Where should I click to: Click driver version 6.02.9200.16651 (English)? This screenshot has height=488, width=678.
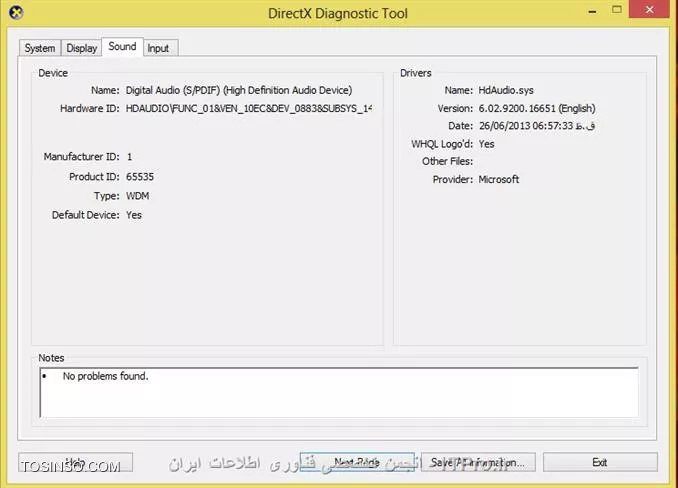[537, 108]
